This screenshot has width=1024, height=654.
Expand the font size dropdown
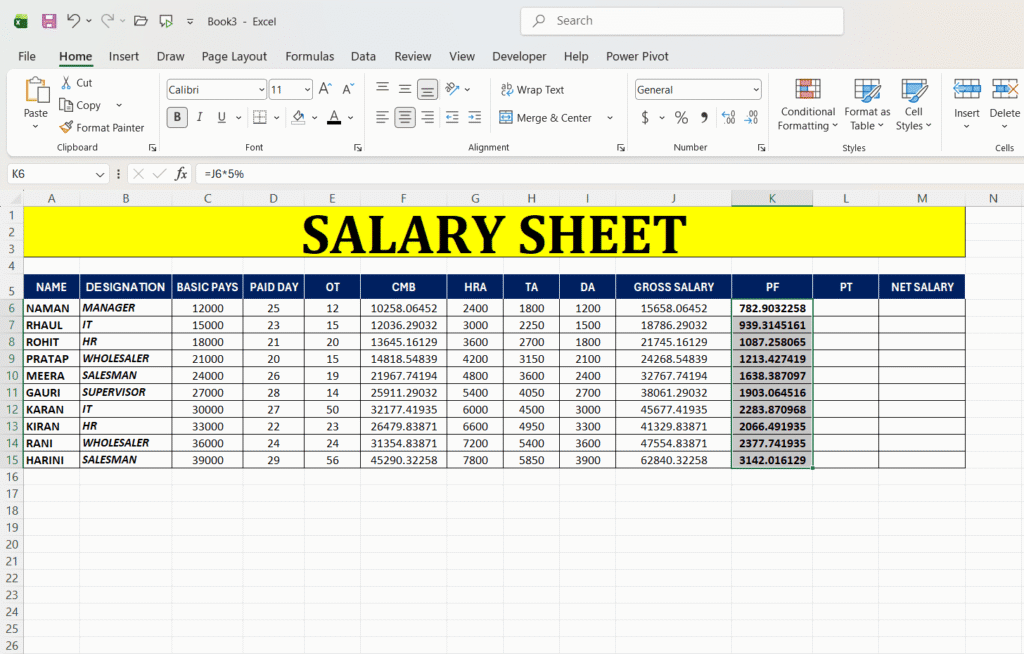coord(307,90)
